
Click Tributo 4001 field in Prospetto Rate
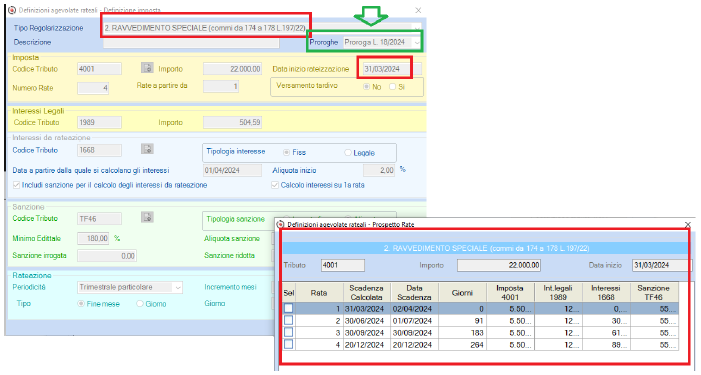pyautogui.click(x=343, y=265)
